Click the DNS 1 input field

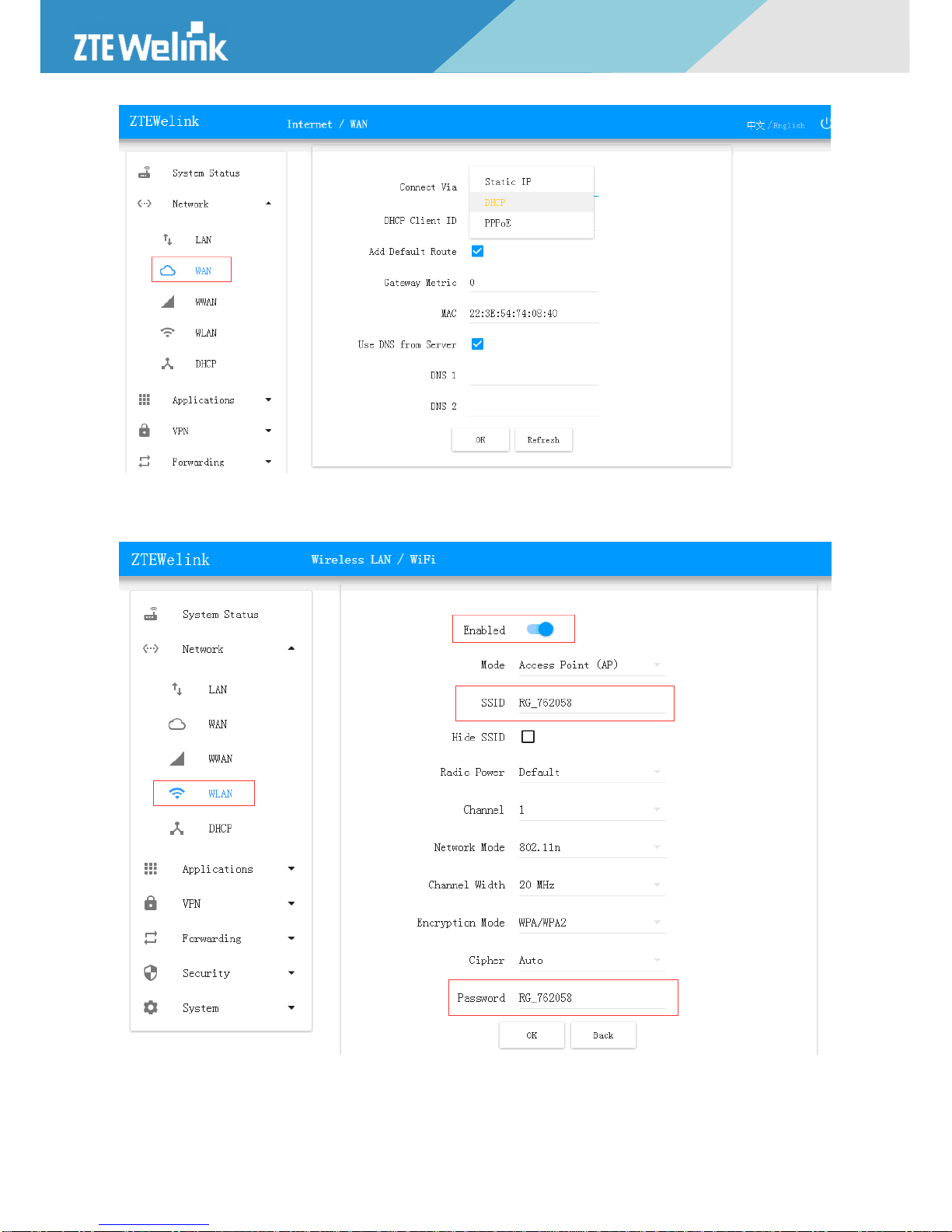[534, 375]
